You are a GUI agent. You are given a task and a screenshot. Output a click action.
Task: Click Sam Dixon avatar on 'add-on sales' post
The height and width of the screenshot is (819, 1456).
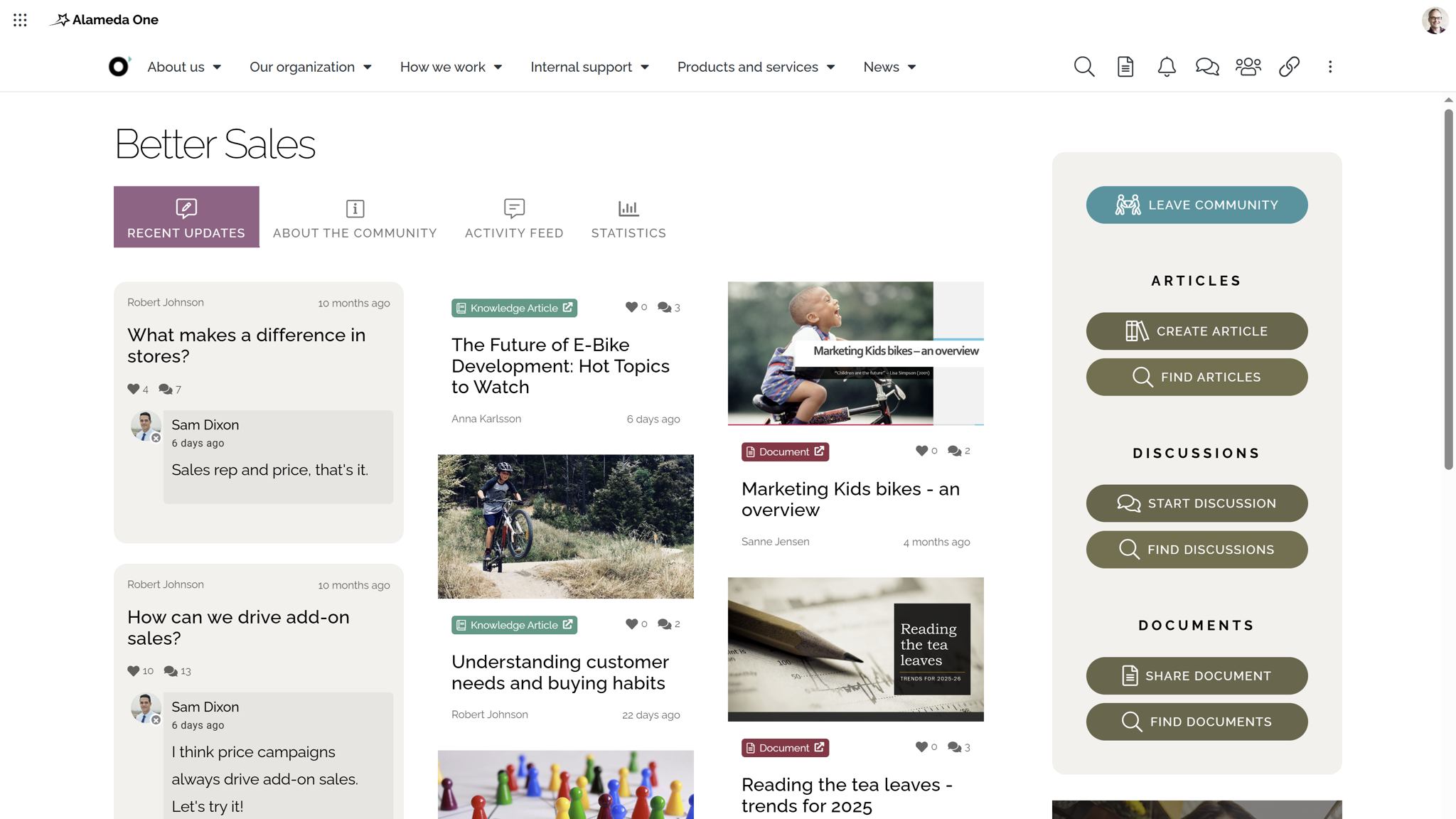(x=146, y=708)
